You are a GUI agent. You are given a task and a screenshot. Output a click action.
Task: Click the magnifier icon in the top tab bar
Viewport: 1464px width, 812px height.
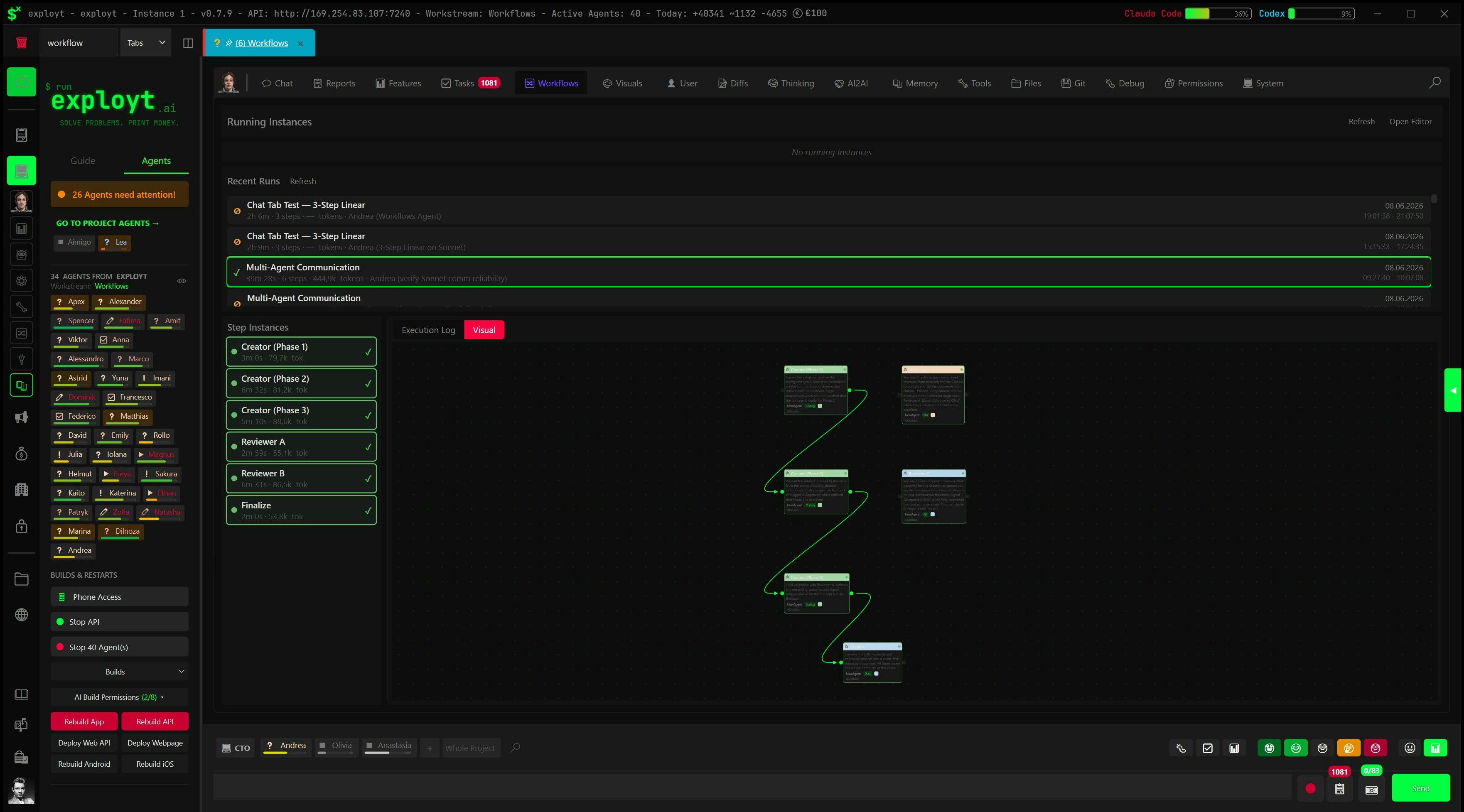coord(1435,83)
